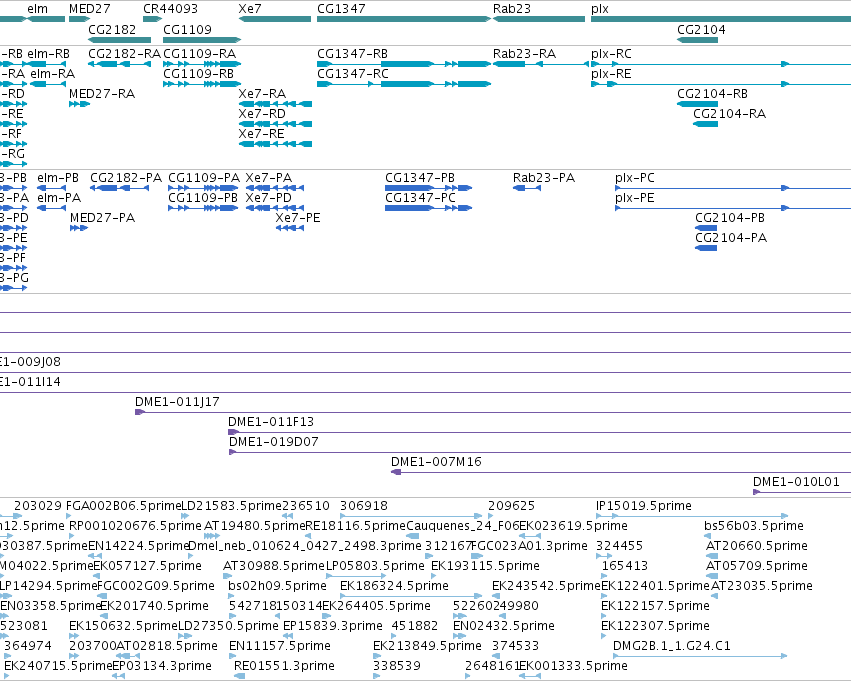851x681 pixels.
Task: Select the DME1-007M16 clone label
Action: pyautogui.click(x=436, y=462)
